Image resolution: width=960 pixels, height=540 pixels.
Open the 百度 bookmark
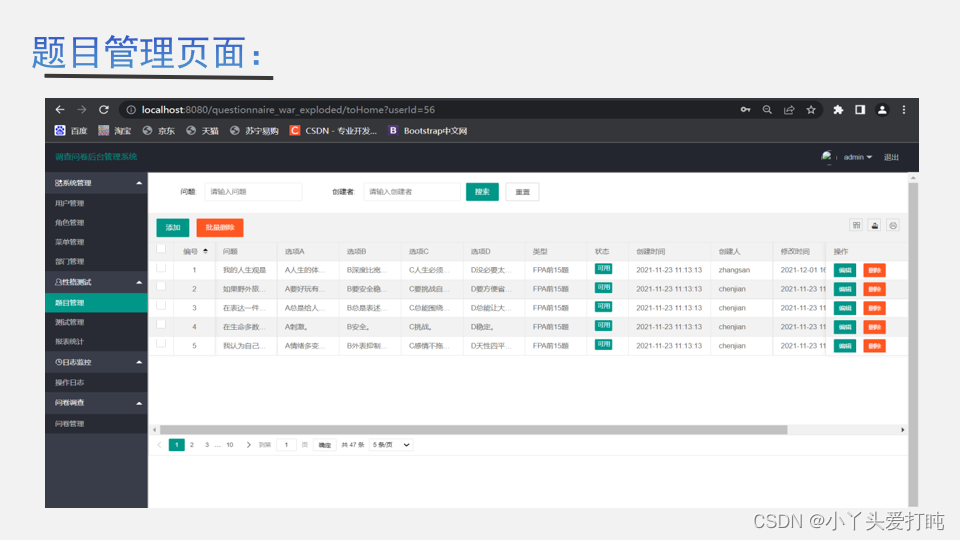click(71, 130)
